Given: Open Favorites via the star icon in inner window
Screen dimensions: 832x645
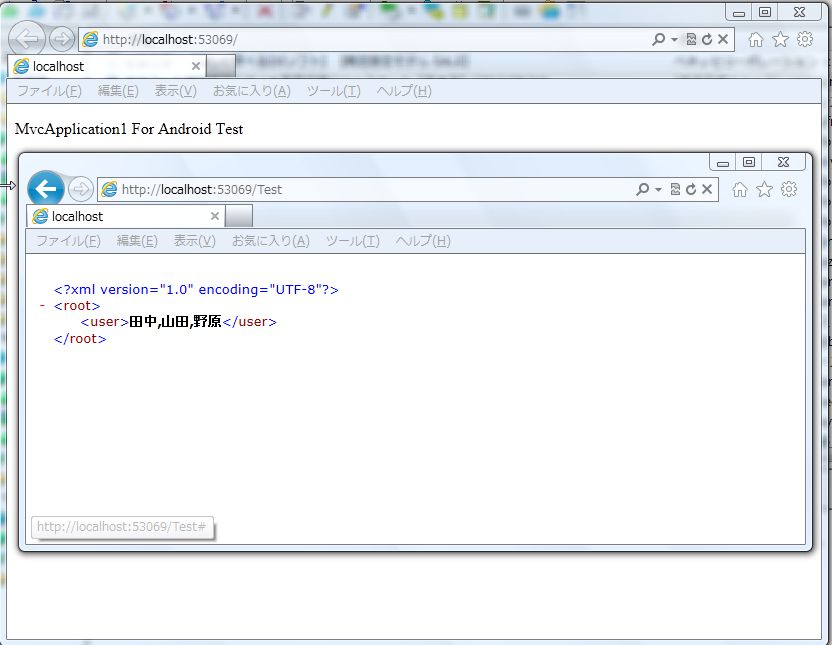Looking at the screenshot, I should point(763,189).
